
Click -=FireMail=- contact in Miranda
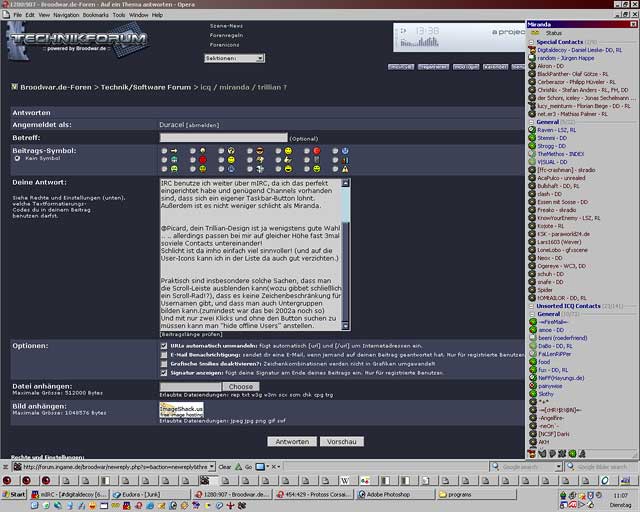pyautogui.click(x=553, y=322)
